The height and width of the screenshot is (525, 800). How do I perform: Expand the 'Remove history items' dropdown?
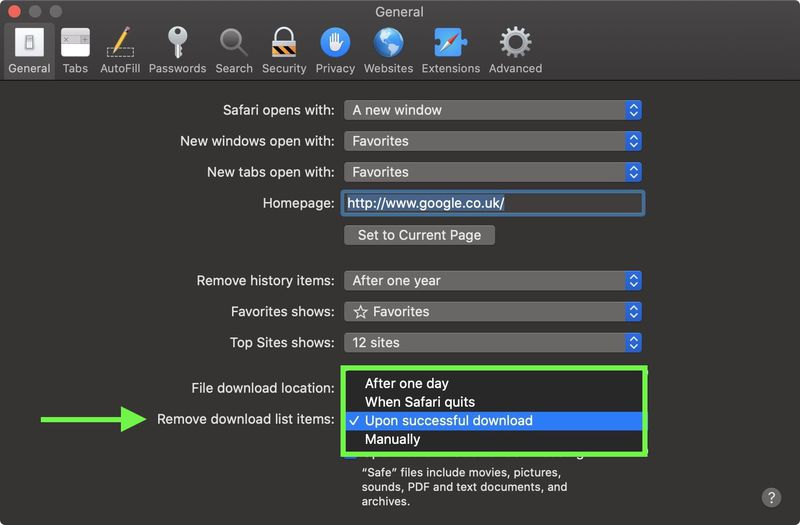click(493, 281)
